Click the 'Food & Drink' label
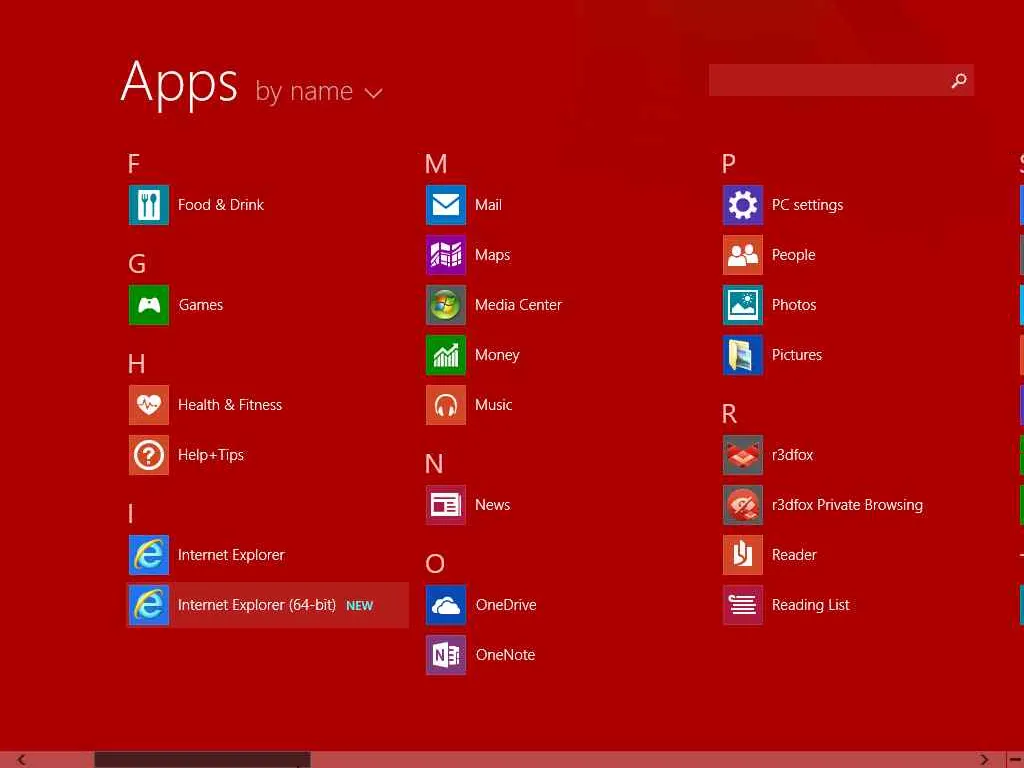This screenshot has height=768, width=1024. click(221, 205)
